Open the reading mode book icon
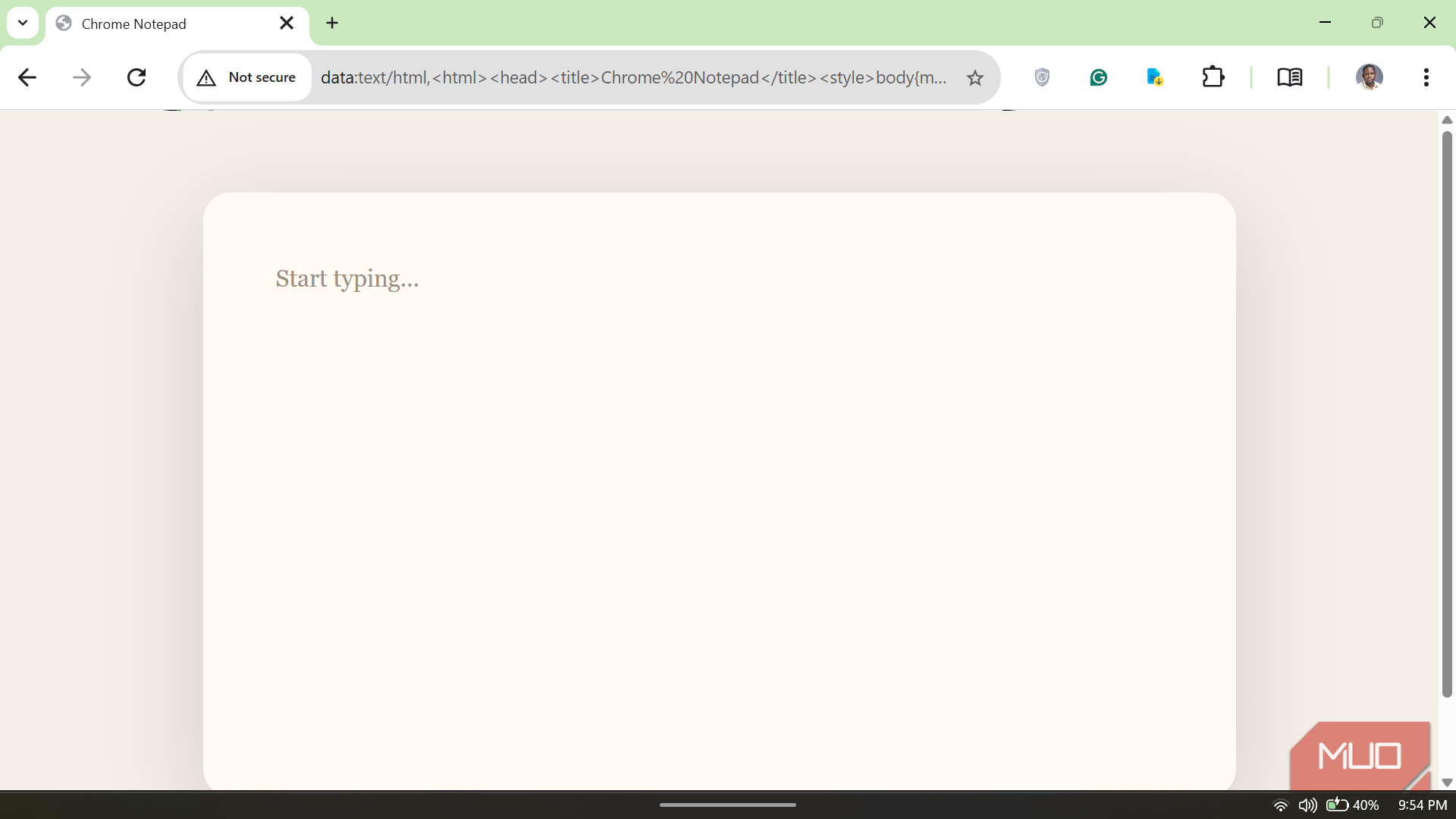 tap(1290, 77)
